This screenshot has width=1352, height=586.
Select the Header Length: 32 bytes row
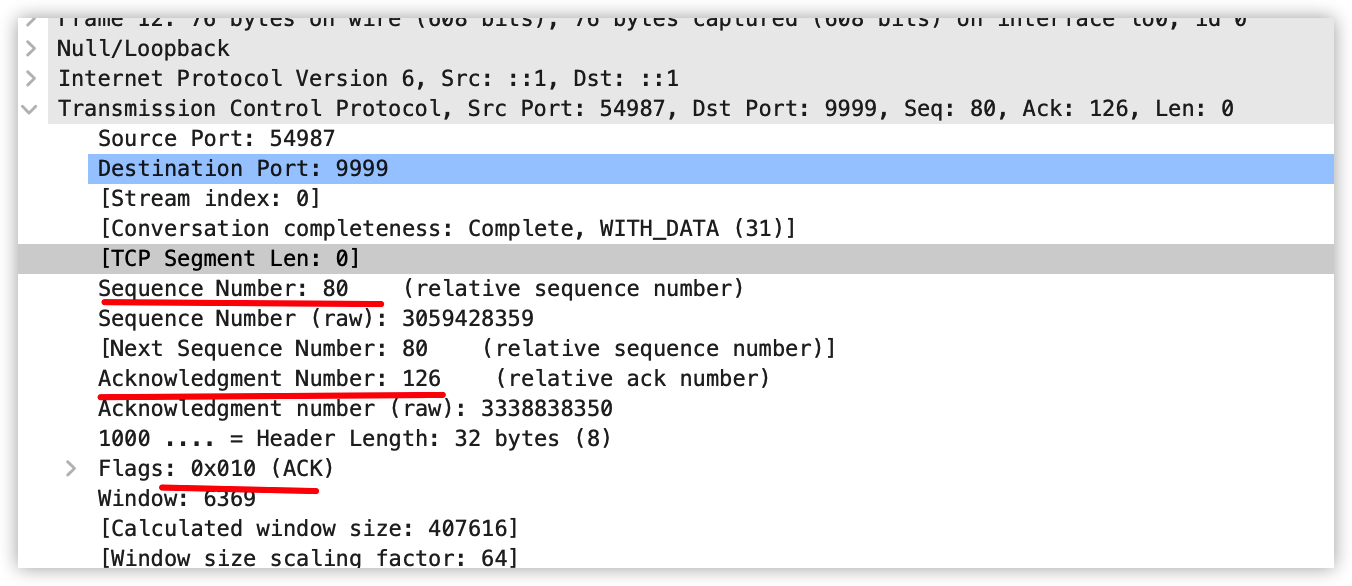pos(354,438)
